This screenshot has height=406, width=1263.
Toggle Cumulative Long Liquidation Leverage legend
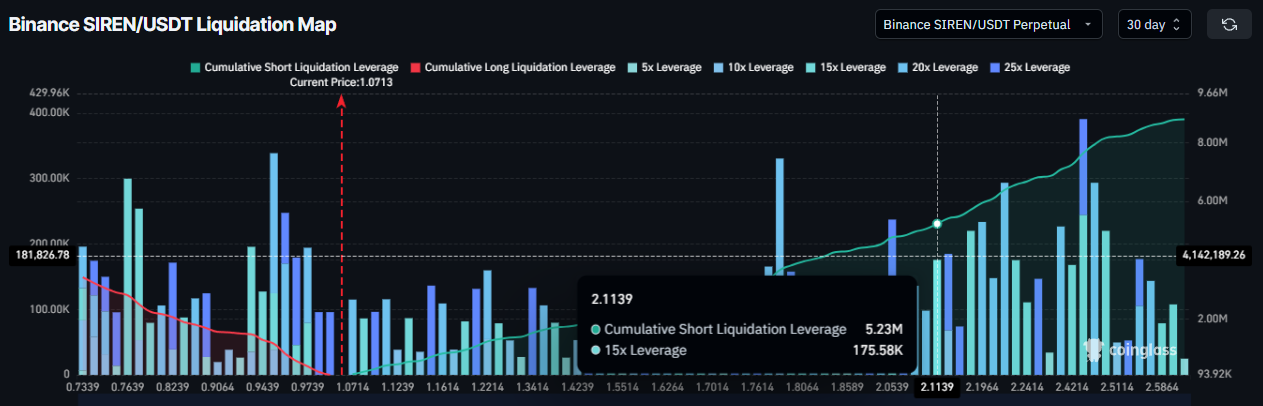[x=513, y=67]
